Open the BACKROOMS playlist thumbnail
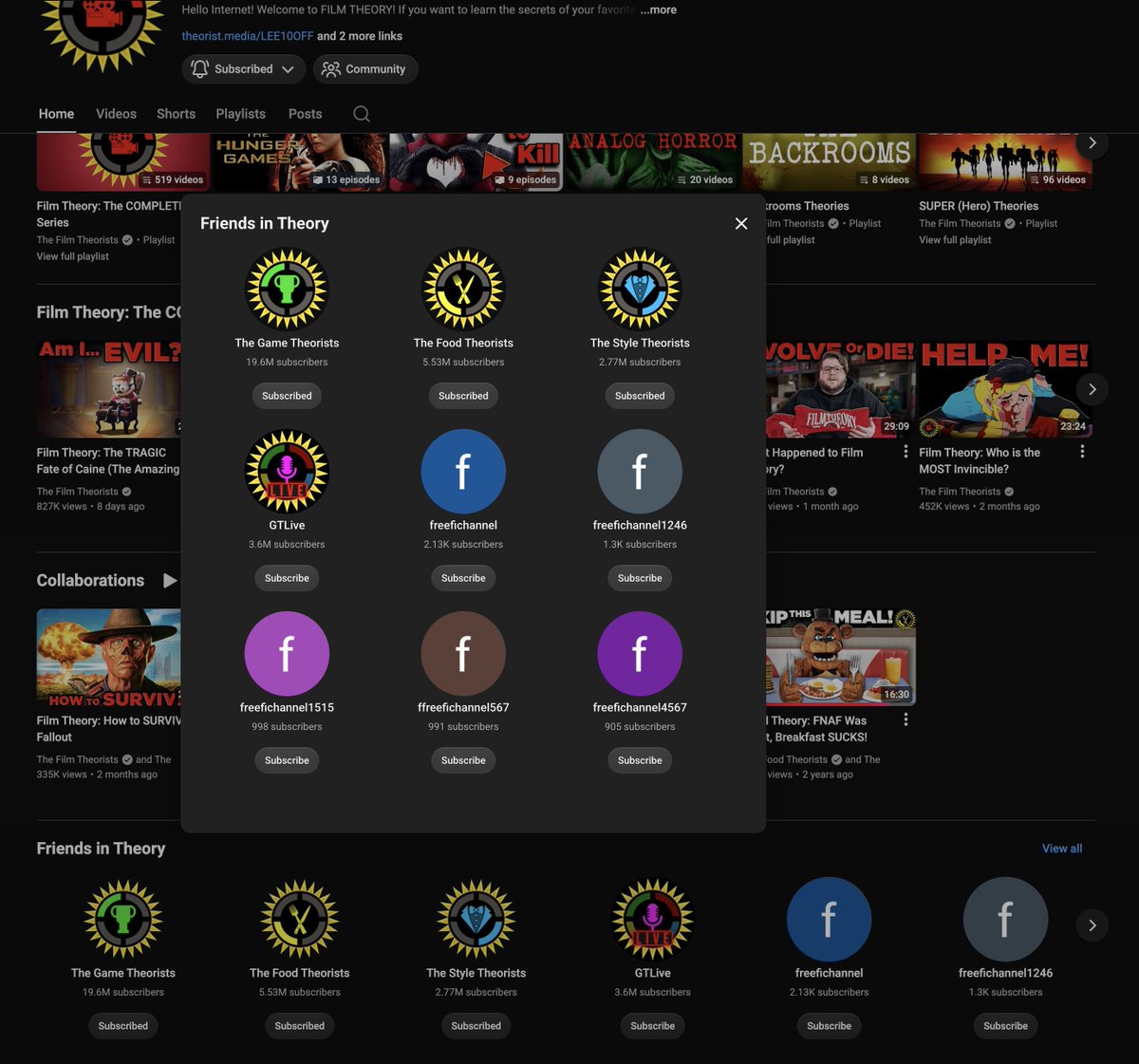Viewport: 1139px width, 1064px height. coord(830,162)
